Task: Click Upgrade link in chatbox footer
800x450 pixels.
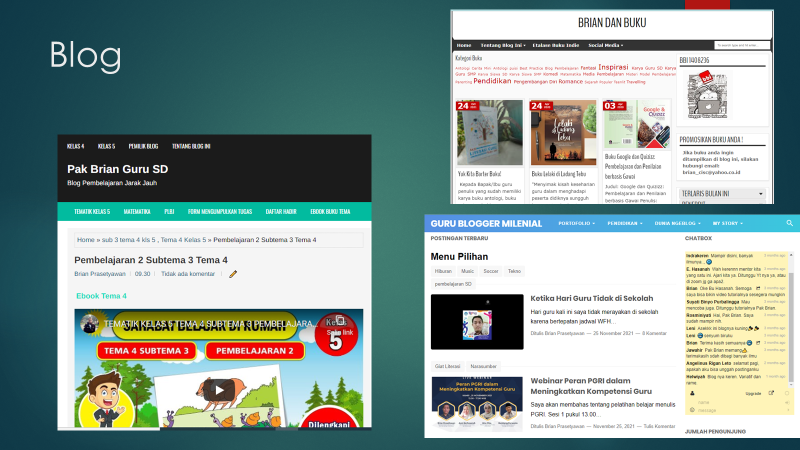Action: point(753,393)
